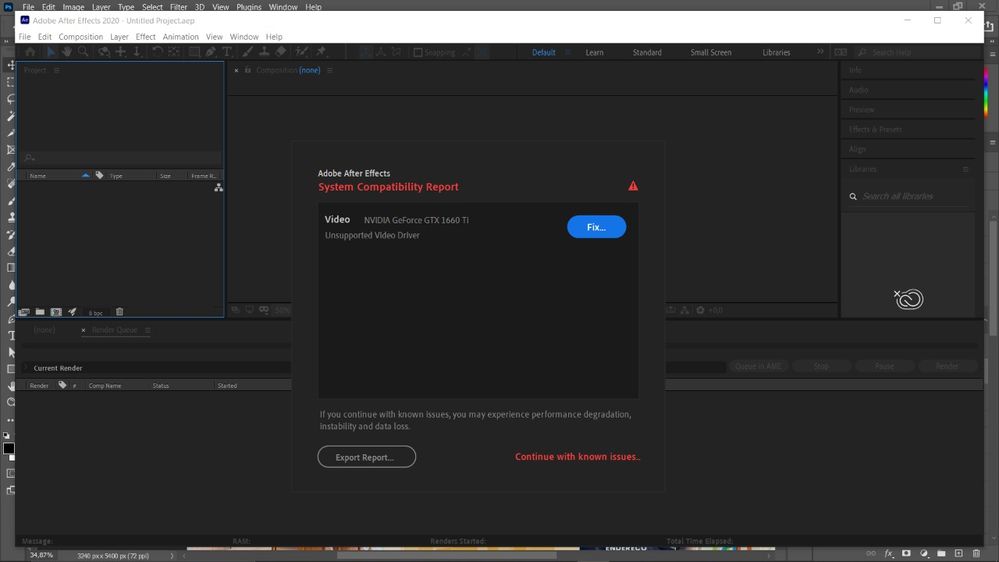Switch to the Learn workspace tab
The image size is (999, 562).
pyautogui.click(x=594, y=52)
